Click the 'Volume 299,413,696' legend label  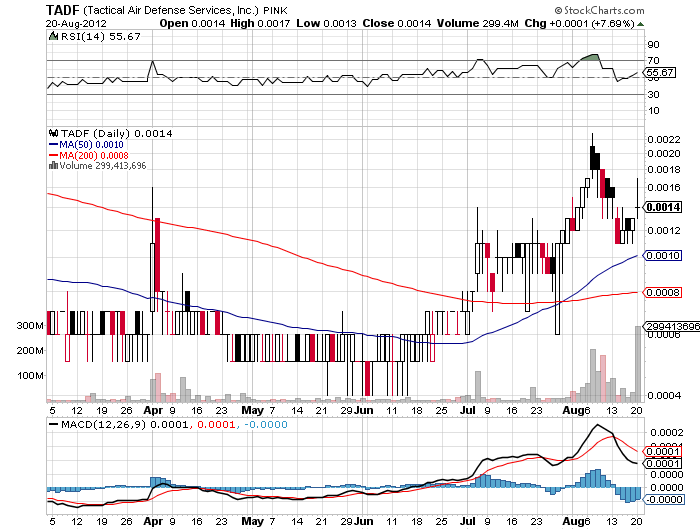point(103,166)
